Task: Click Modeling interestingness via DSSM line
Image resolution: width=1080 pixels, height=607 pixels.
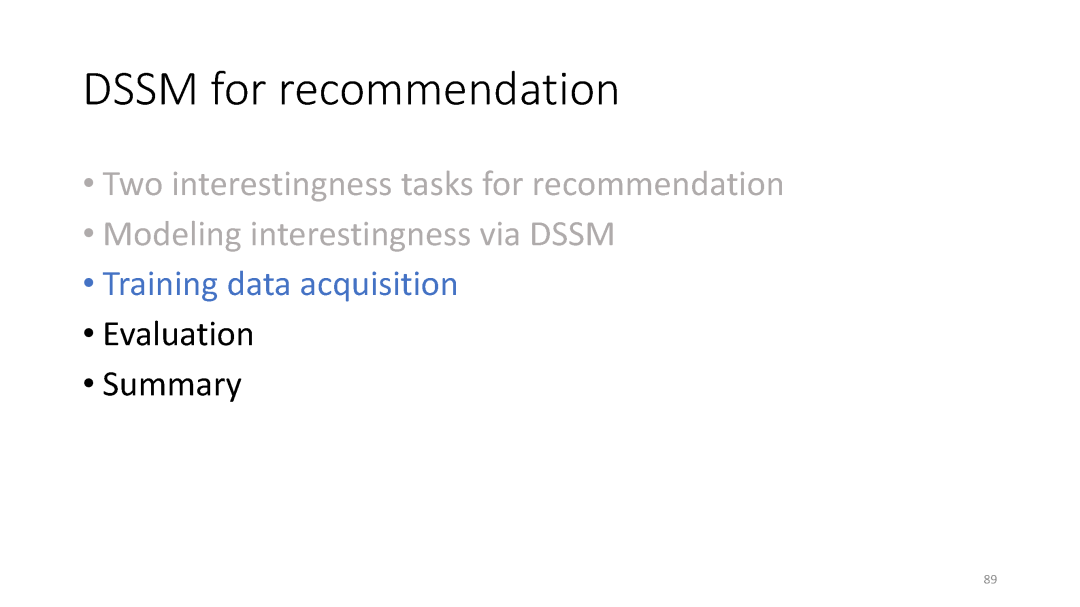Action: (x=358, y=235)
